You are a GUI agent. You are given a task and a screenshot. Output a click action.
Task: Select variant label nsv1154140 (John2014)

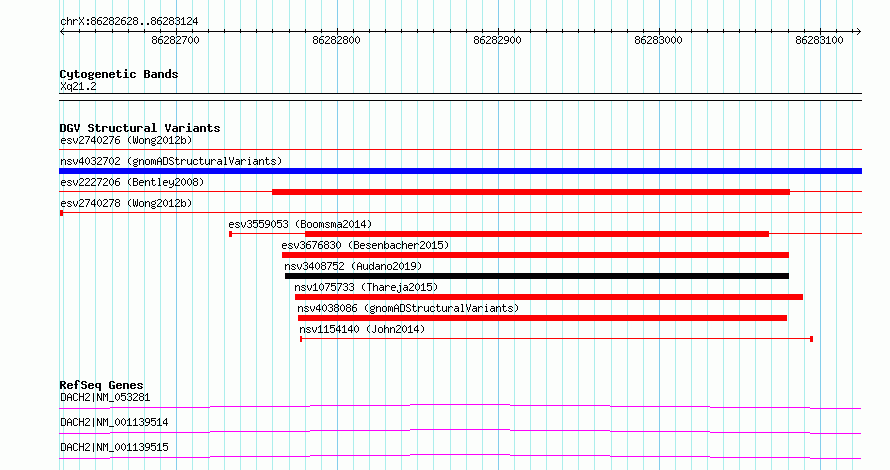tap(362, 329)
